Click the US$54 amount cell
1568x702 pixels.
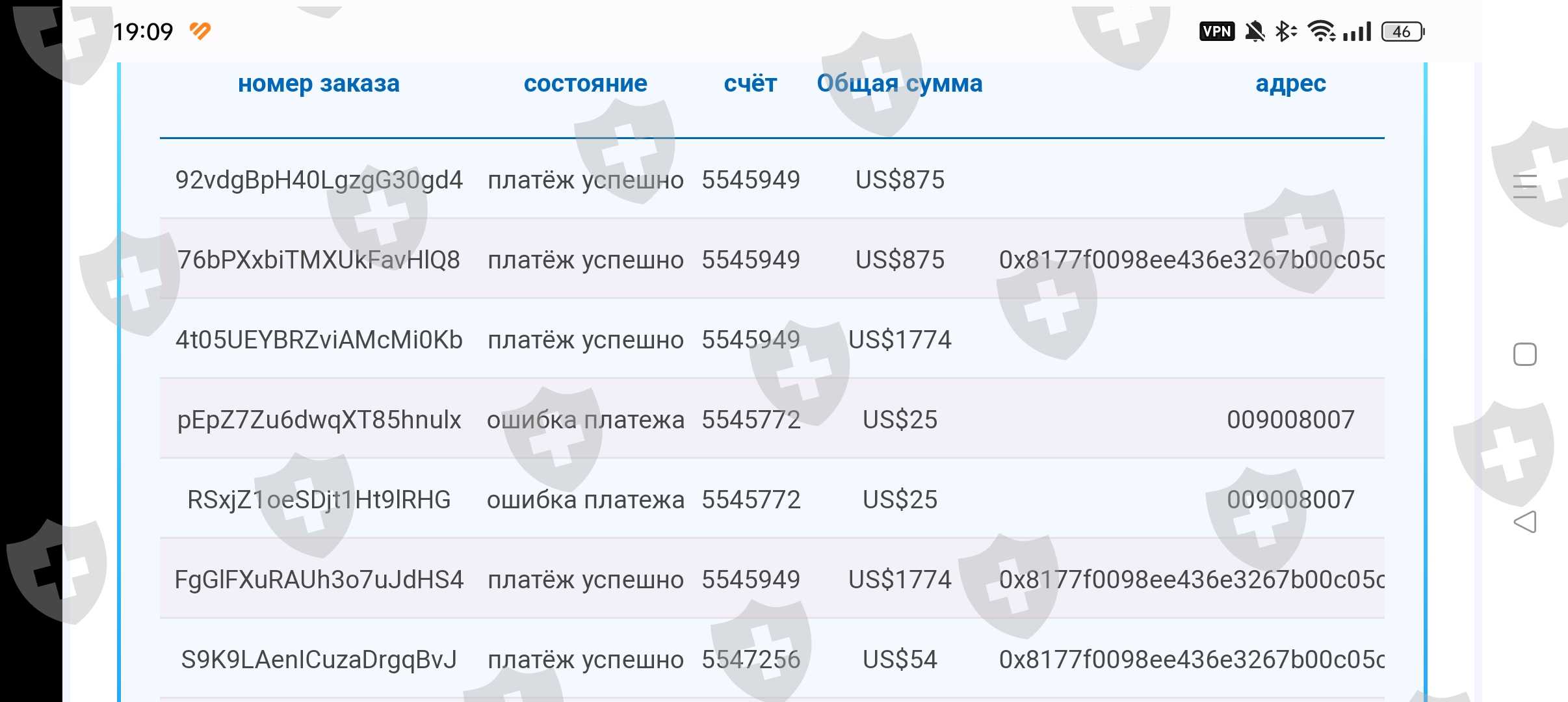(900, 660)
